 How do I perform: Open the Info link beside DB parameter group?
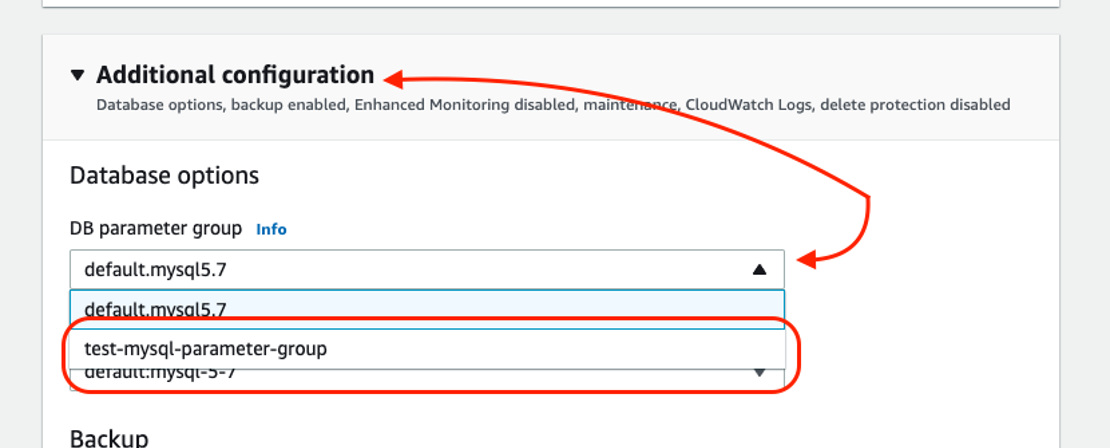pos(271,229)
